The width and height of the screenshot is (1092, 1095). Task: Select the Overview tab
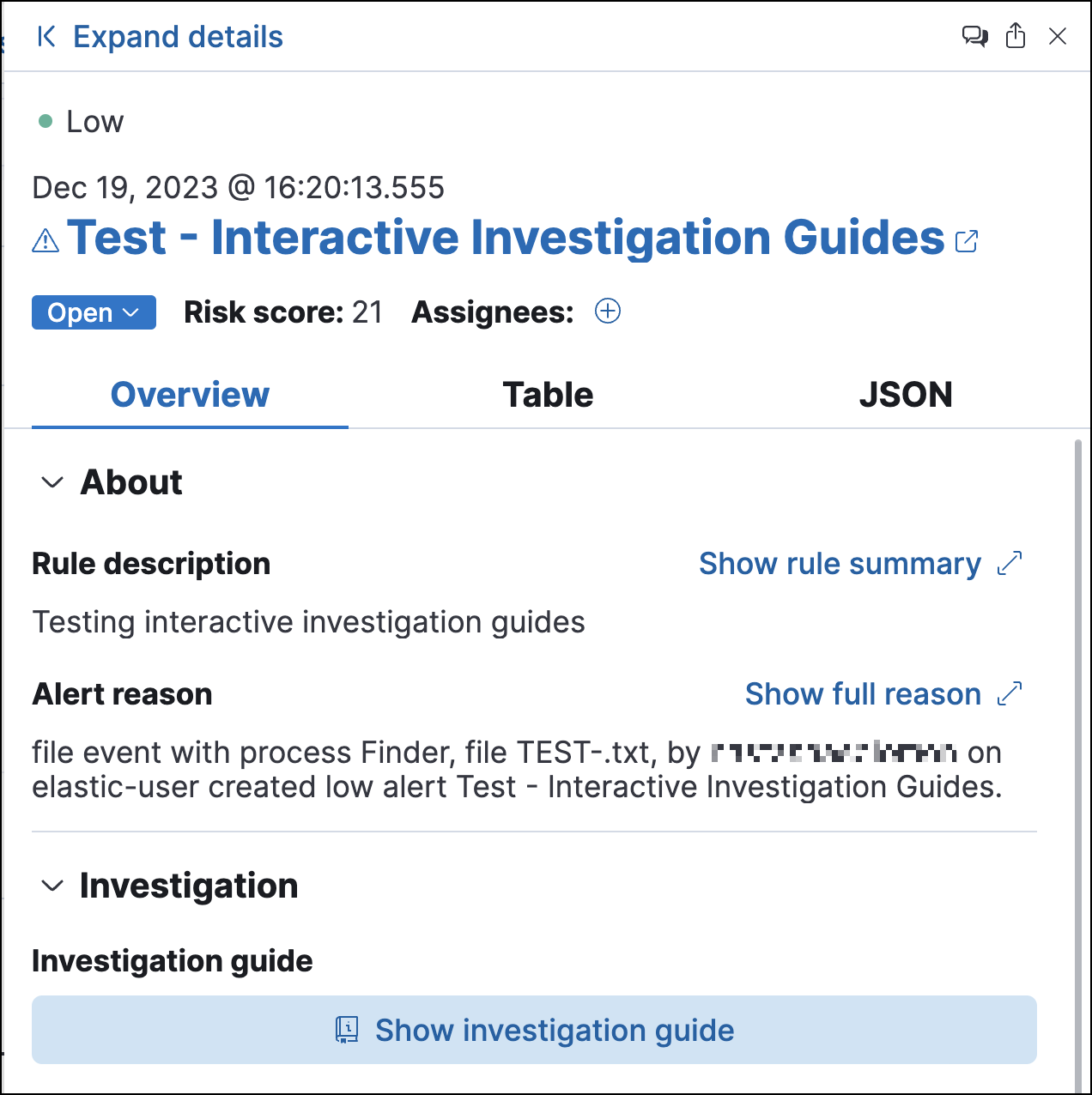189,394
